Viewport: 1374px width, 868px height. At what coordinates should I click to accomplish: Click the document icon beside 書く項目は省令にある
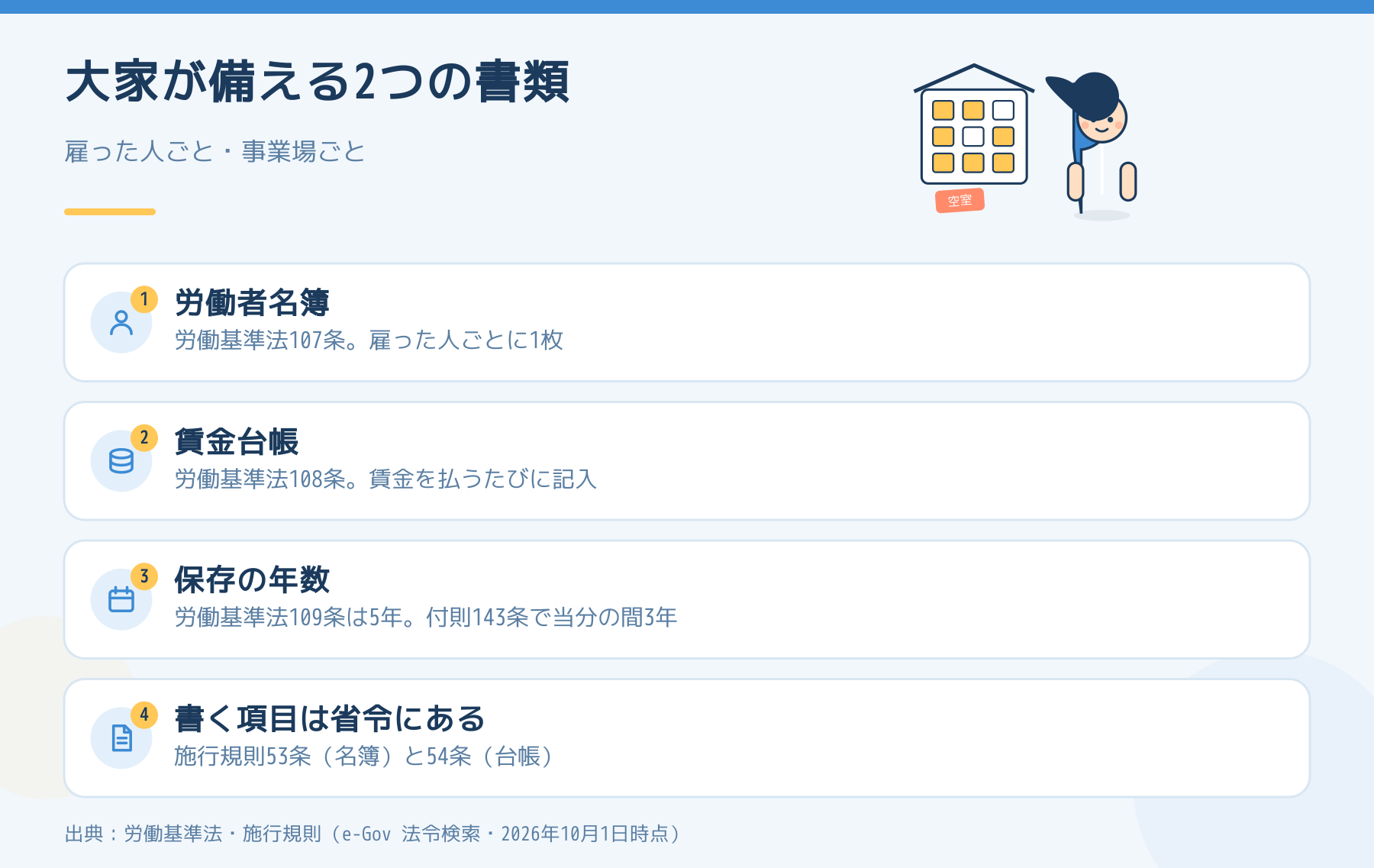(121, 738)
